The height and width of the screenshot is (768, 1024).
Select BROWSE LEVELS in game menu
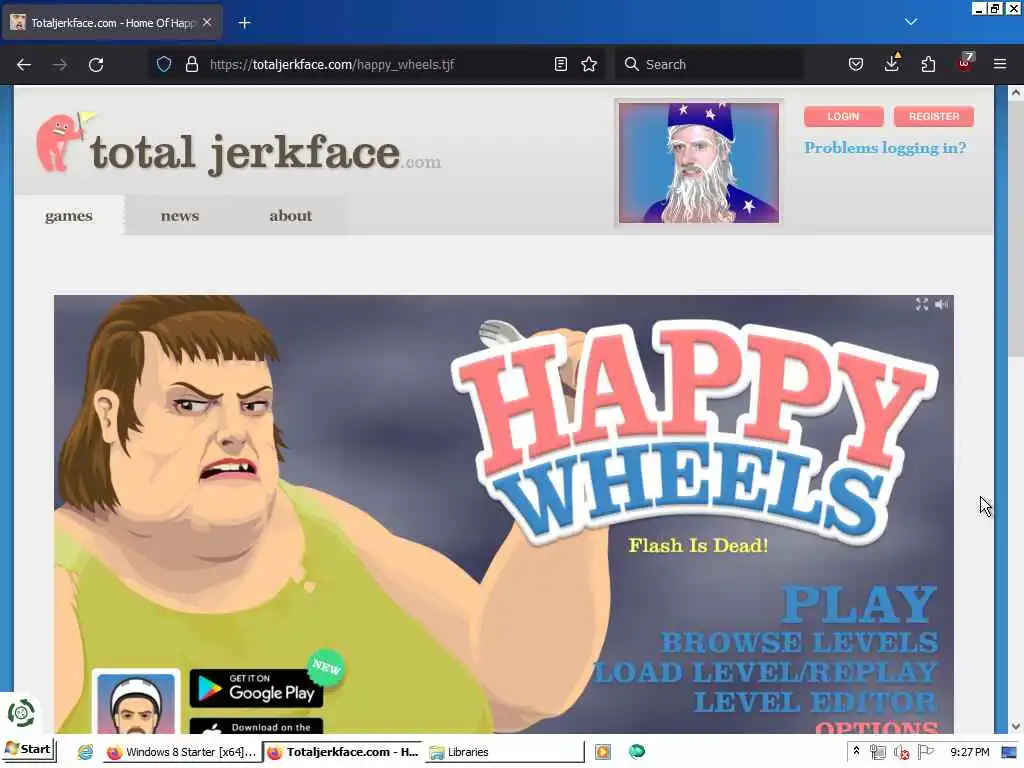pyautogui.click(x=800, y=642)
